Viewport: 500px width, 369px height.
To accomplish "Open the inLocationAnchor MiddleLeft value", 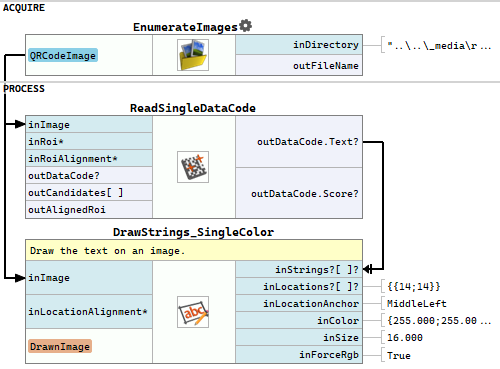I will 417,304.
